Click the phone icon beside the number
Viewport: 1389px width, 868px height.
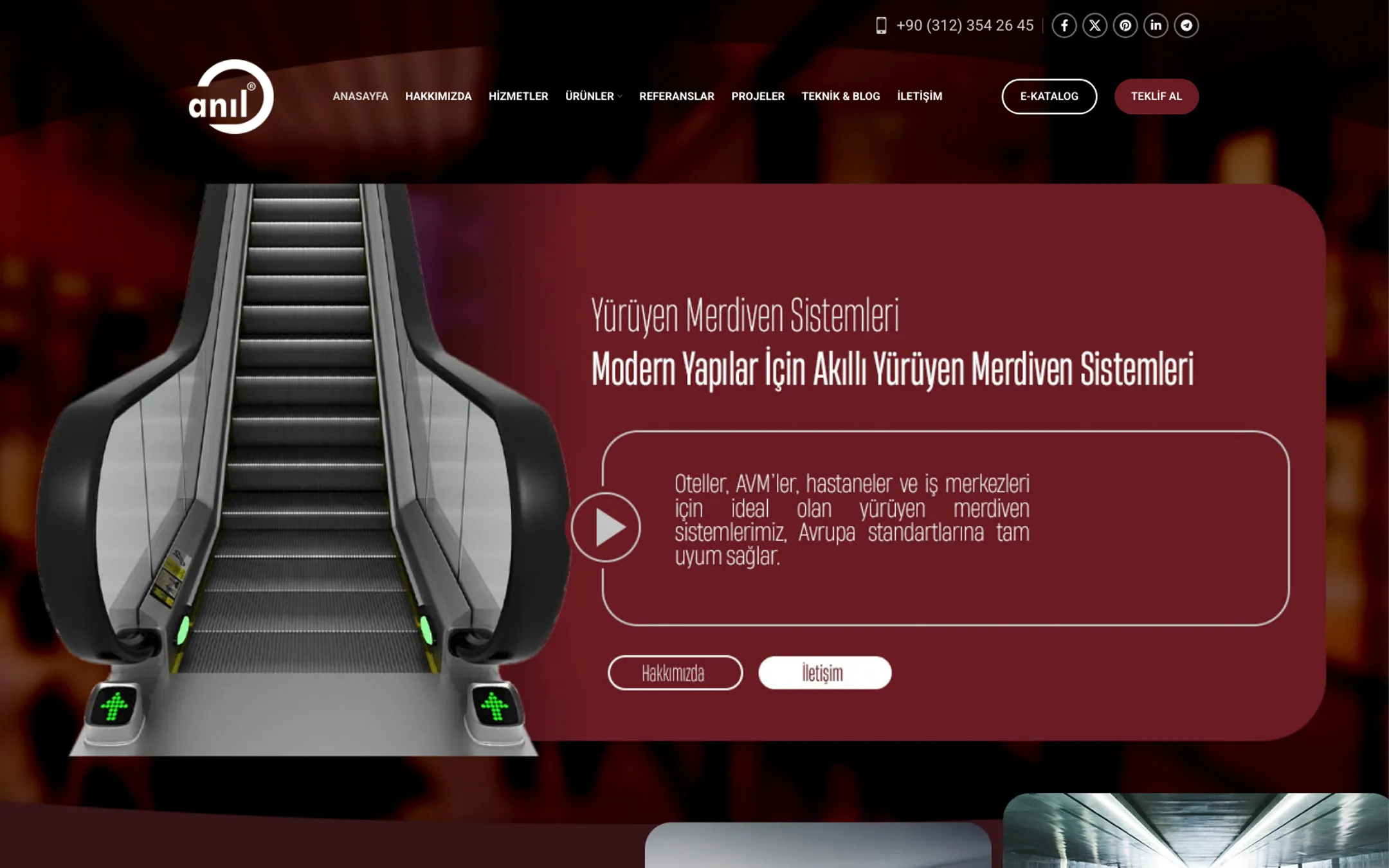pyautogui.click(x=881, y=26)
